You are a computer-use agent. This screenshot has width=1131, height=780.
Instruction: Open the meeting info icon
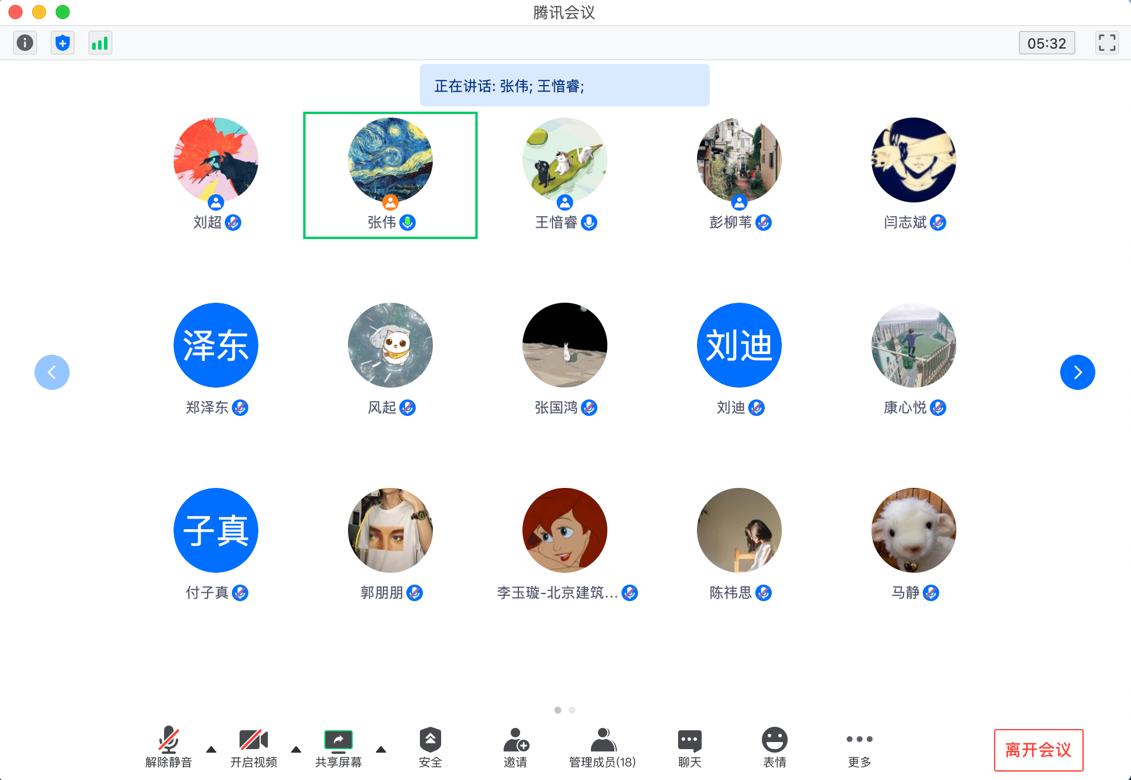[x=25, y=43]
